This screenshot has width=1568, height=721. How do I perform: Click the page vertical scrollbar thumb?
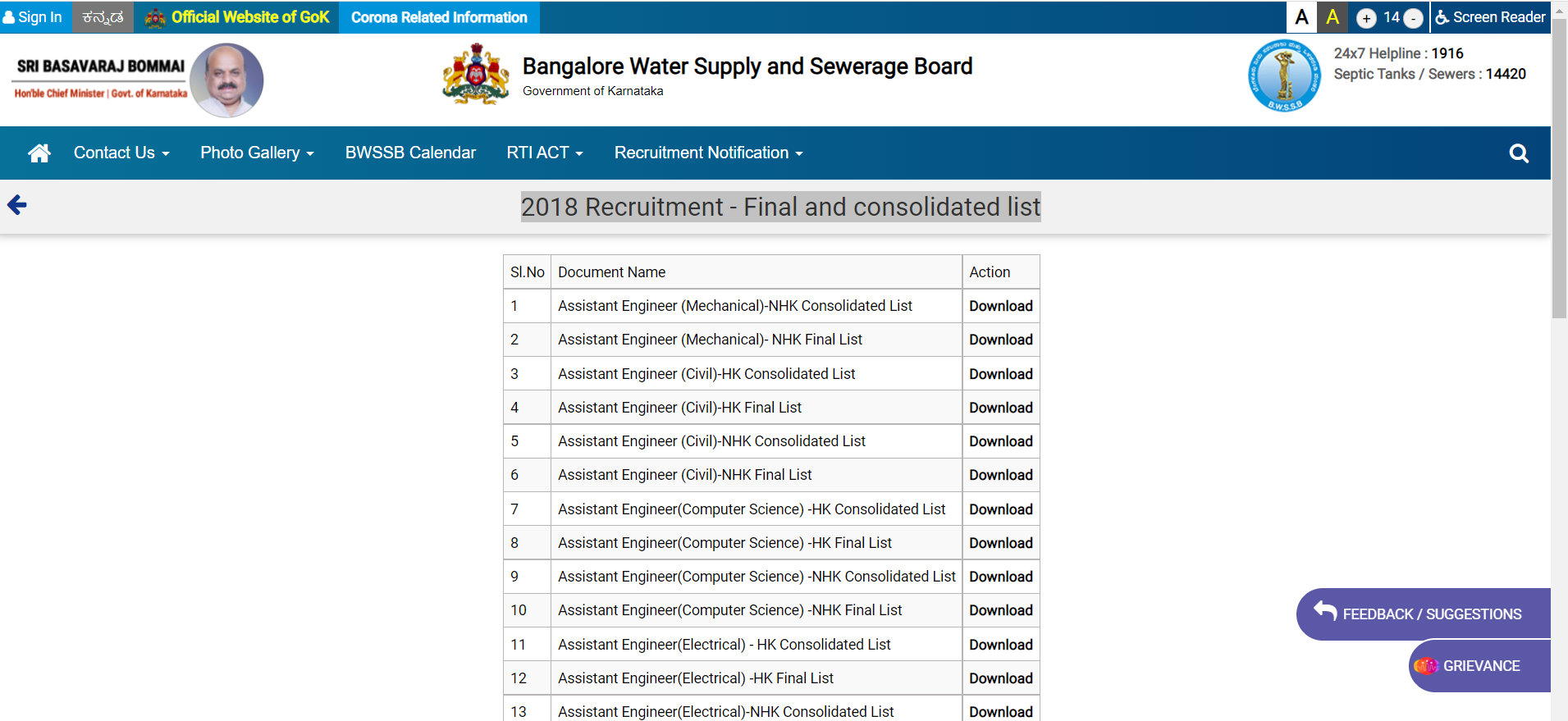pos(1559,169)
